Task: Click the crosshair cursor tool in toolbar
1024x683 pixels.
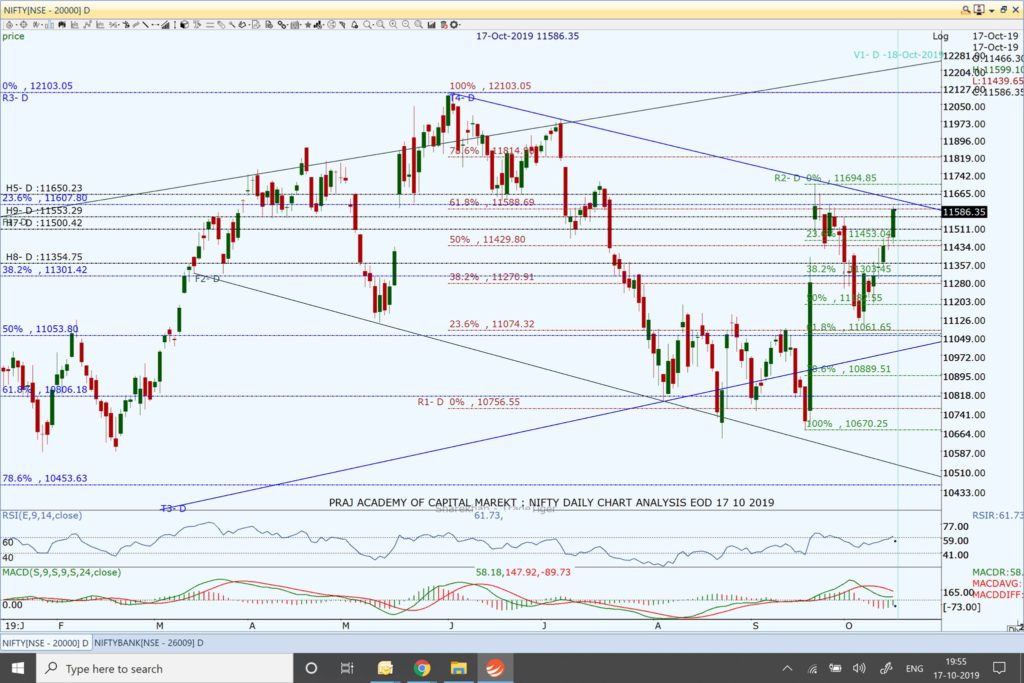Action: click(24, 25)
